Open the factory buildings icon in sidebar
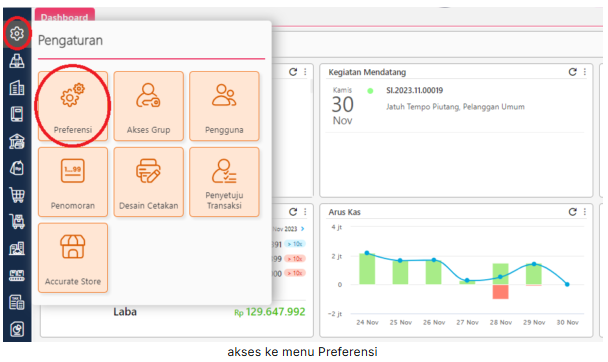 tap(17, 248)
